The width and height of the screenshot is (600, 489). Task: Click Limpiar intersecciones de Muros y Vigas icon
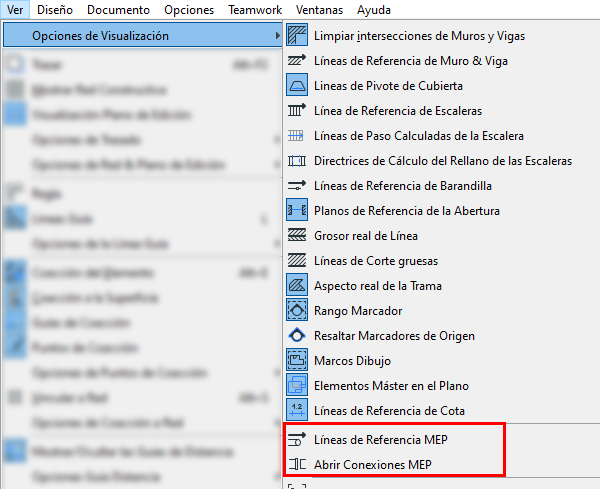coord(297,35)
